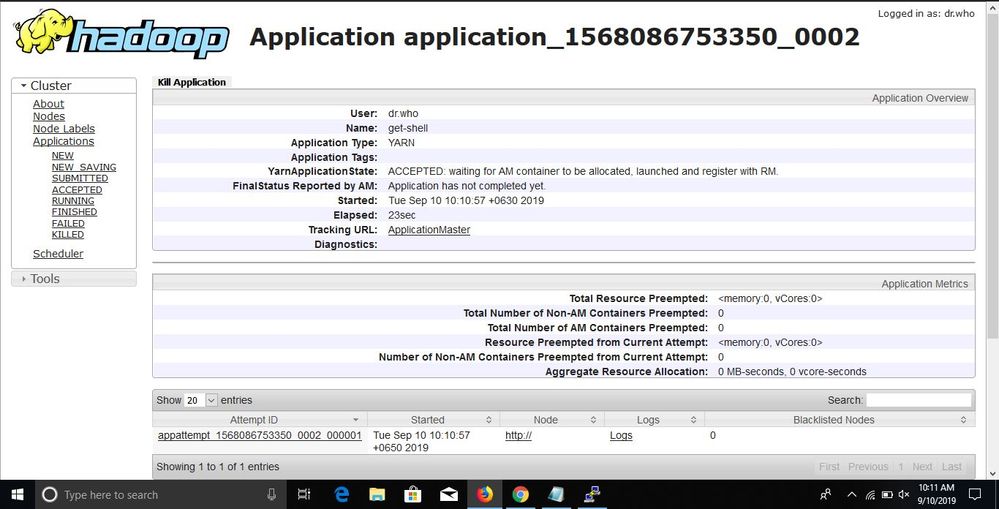Click the 'get-shell' application name value

(408, 128)
